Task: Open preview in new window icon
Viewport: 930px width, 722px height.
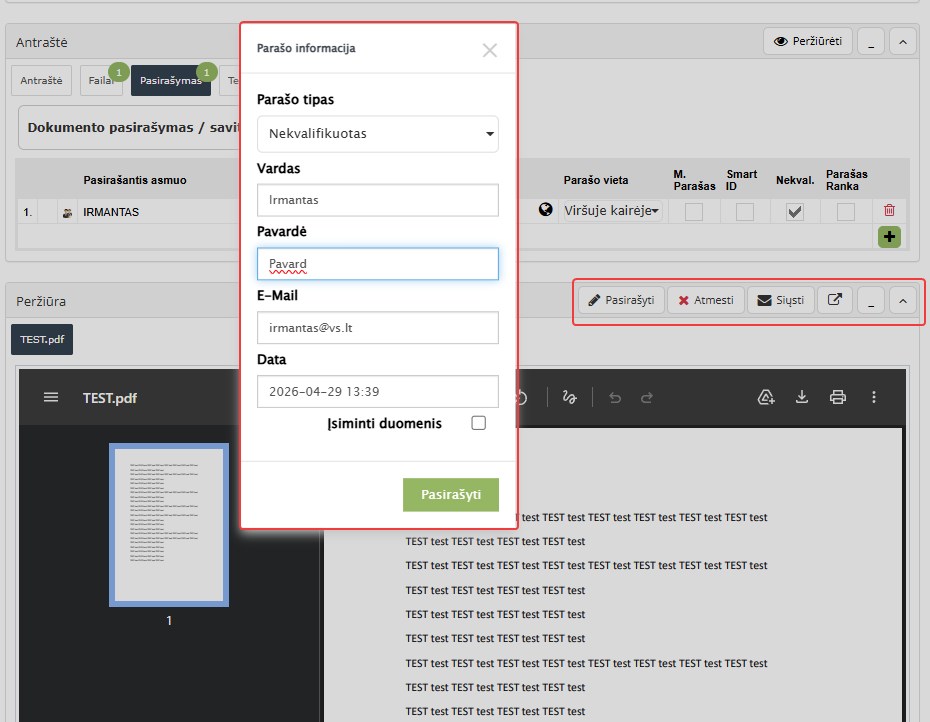Action: click(835, 301)
